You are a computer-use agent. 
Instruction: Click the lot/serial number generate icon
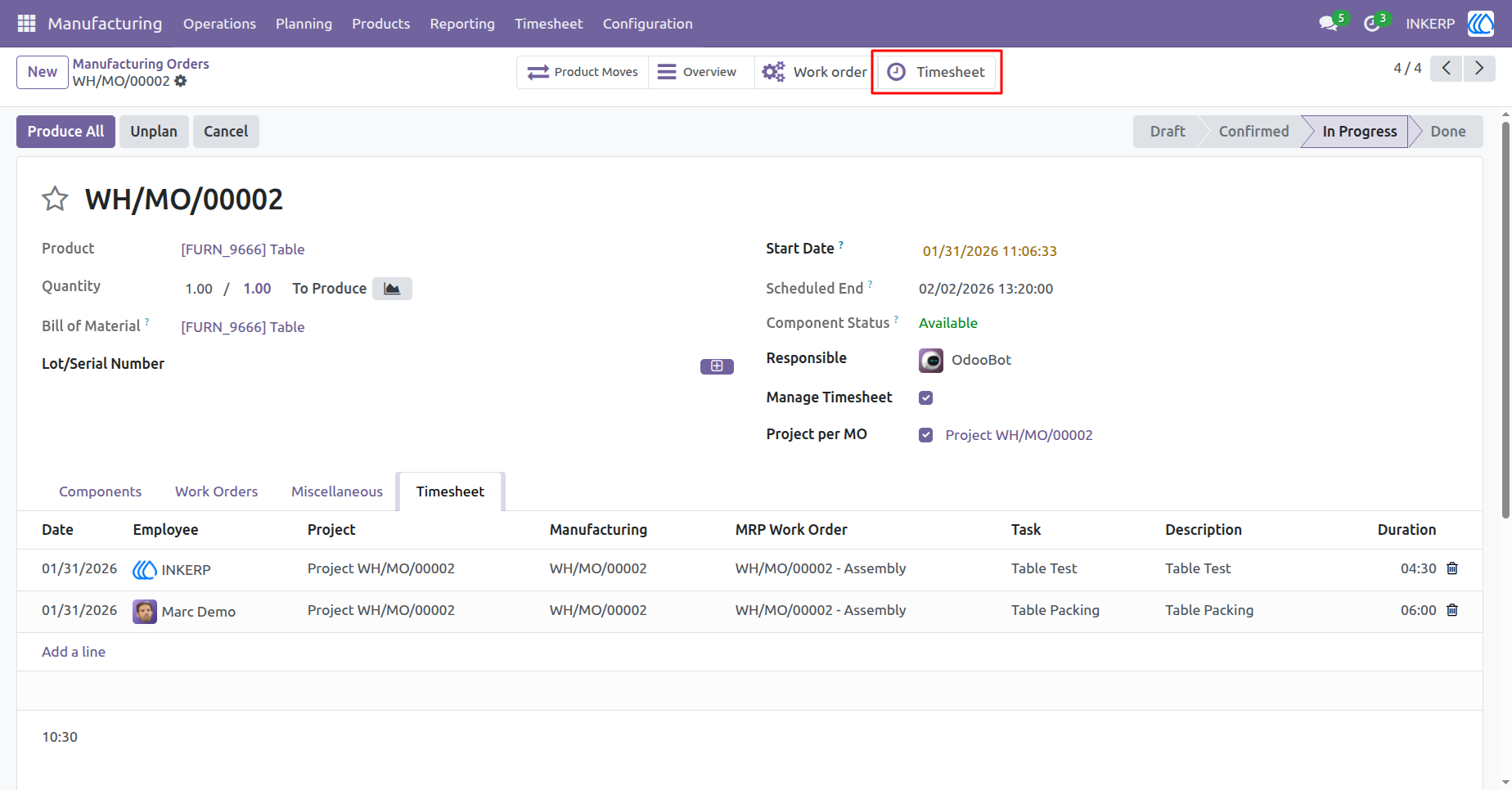point(717,366)
